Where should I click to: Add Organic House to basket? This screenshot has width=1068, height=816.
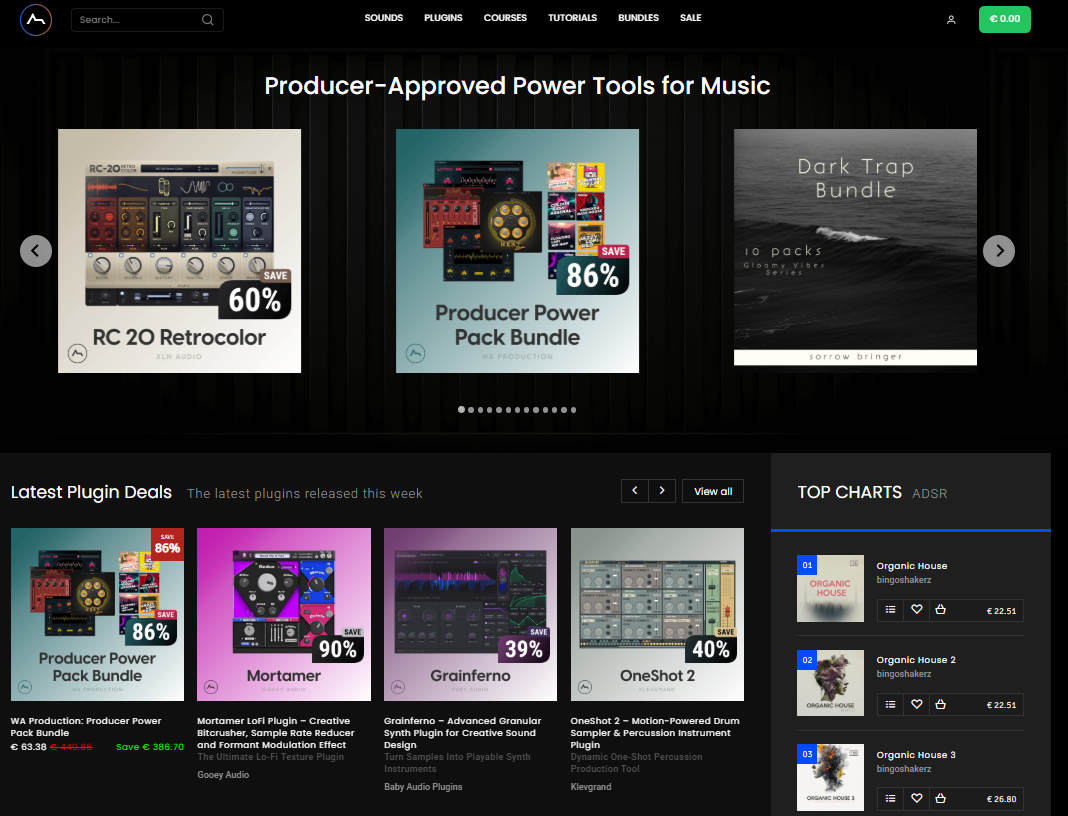[940, 610]
